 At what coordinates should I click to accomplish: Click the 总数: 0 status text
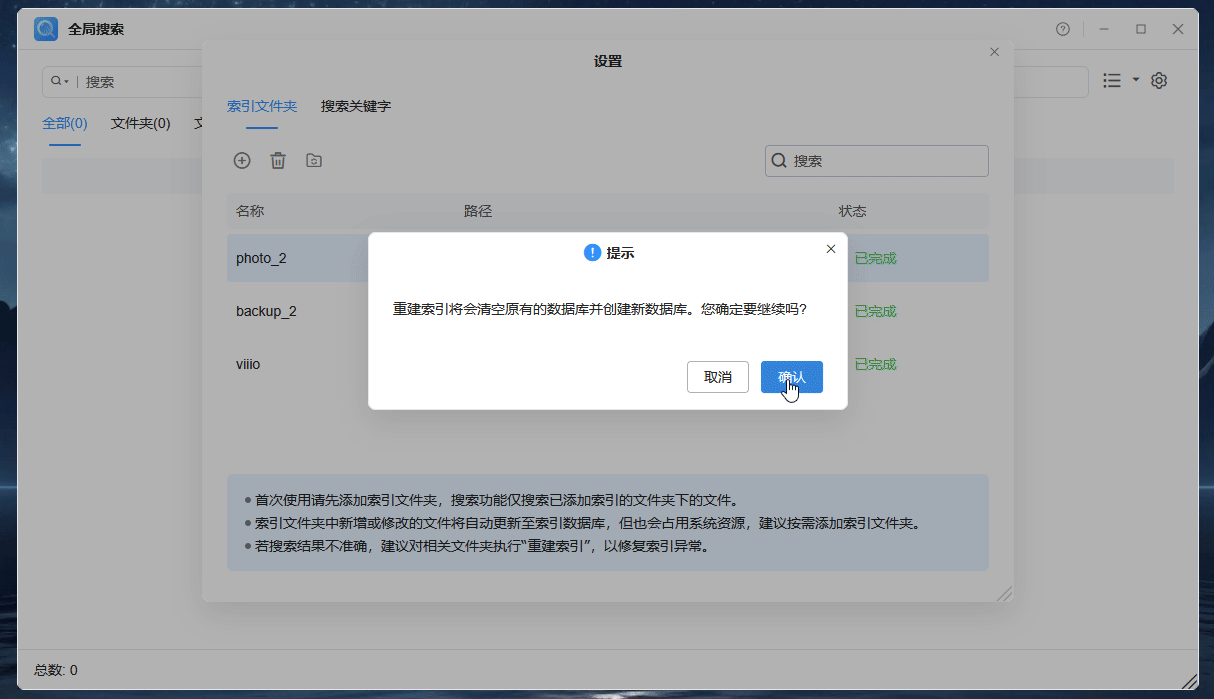coord(56,670)
